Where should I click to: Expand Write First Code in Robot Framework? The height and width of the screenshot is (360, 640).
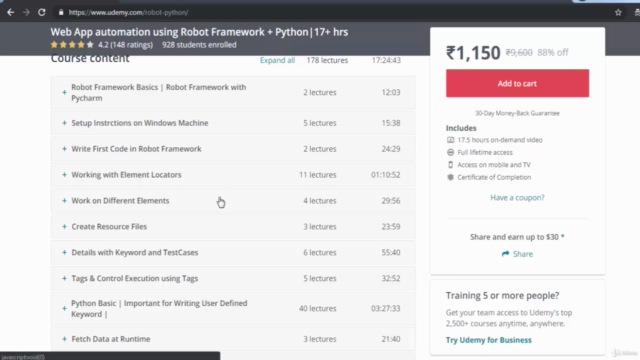tap(233, 149)
